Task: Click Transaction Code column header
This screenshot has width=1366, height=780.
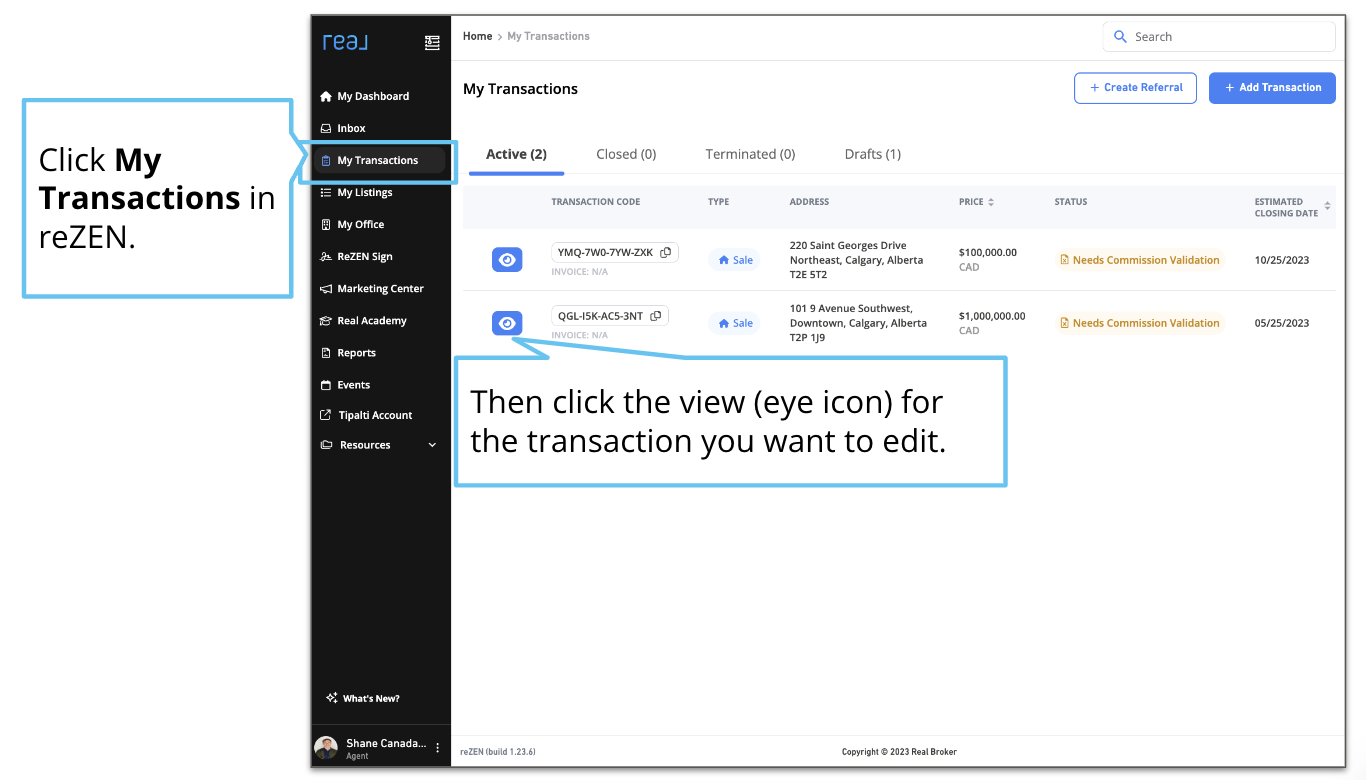Action: pos(596,202)
